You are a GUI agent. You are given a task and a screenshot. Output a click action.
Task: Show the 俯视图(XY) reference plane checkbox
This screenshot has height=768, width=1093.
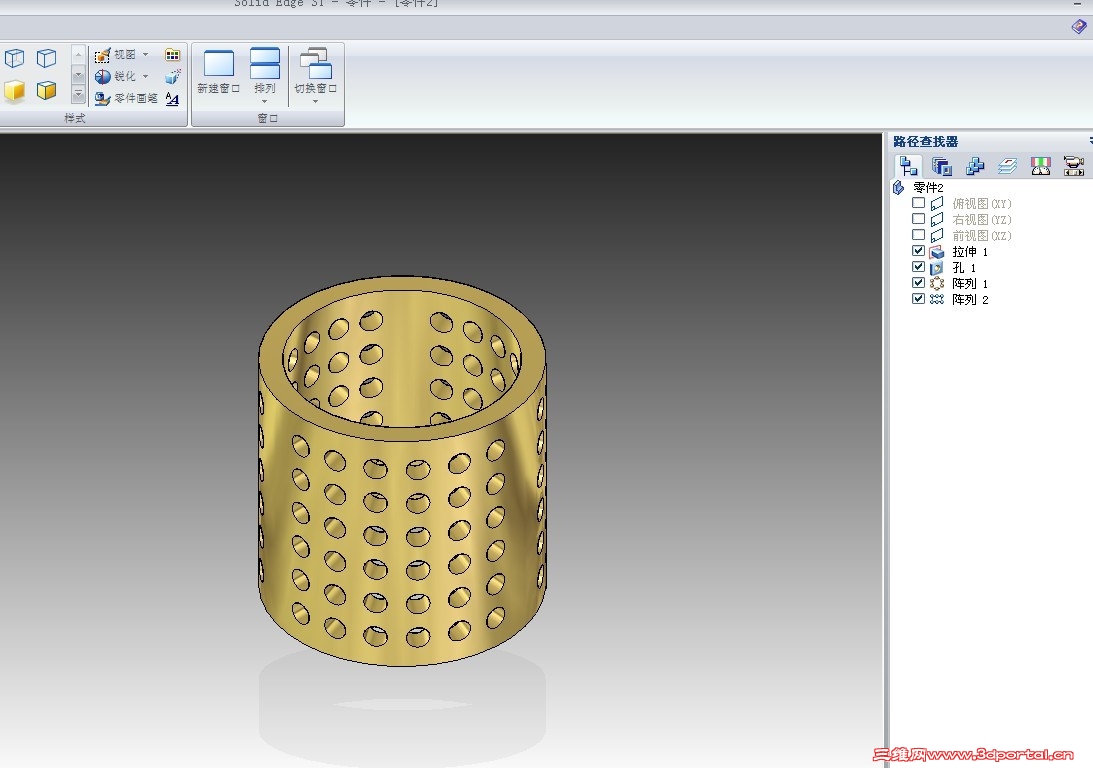(x=918, y=203)
